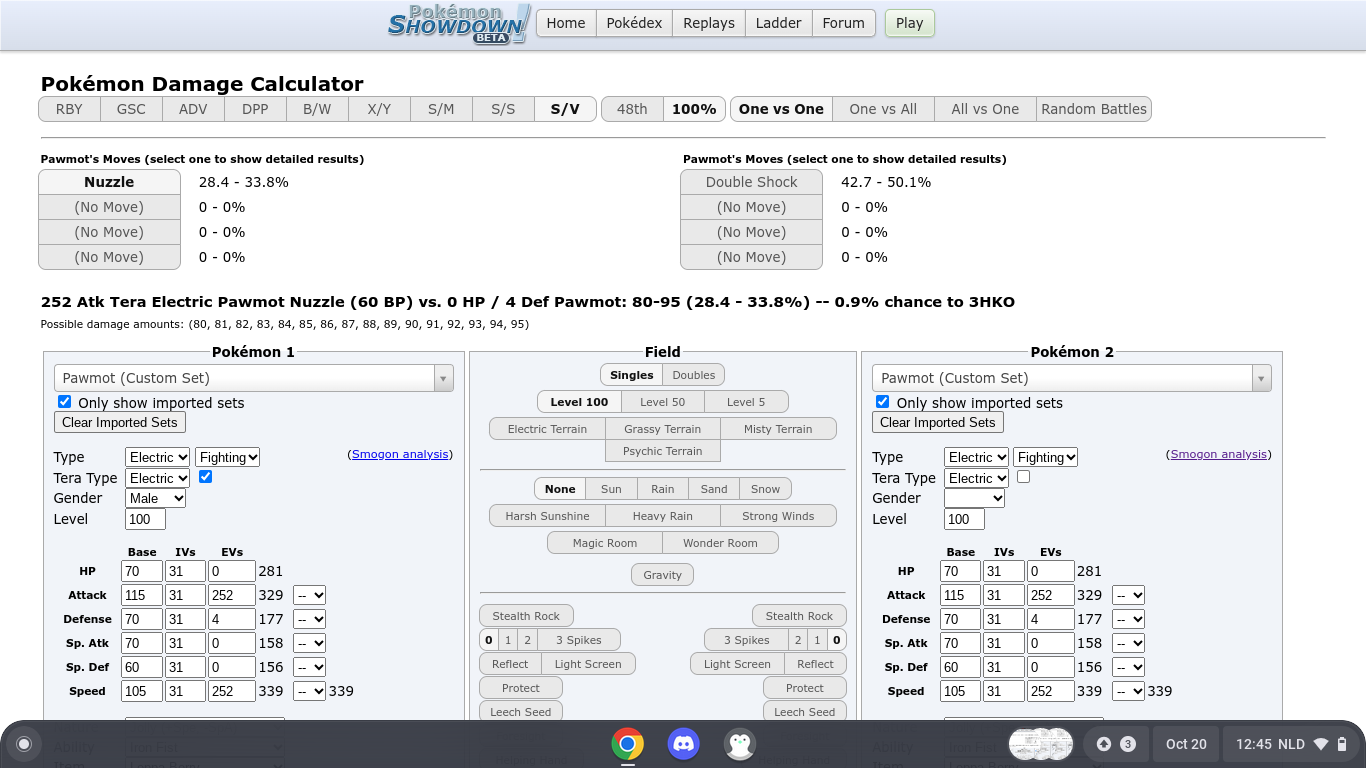
Task: Open Google Chrome from the shelf
Action: 628,744
